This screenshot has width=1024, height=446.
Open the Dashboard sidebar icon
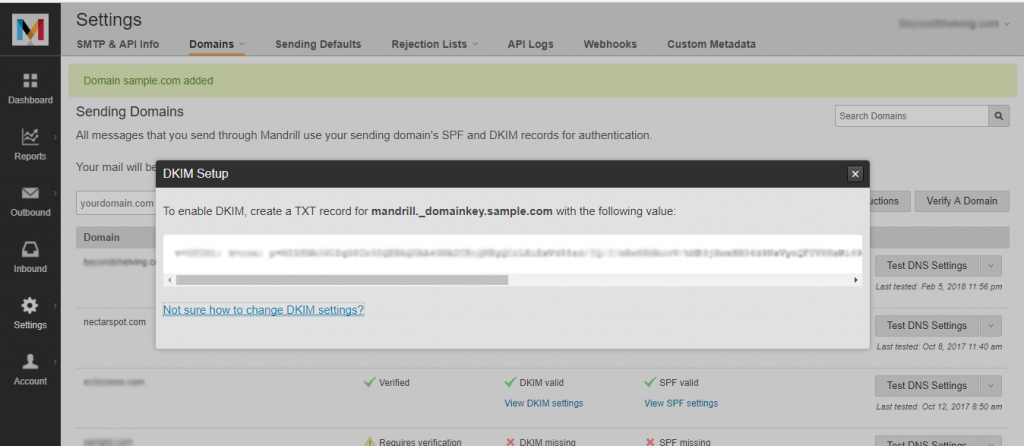(30, 81)
